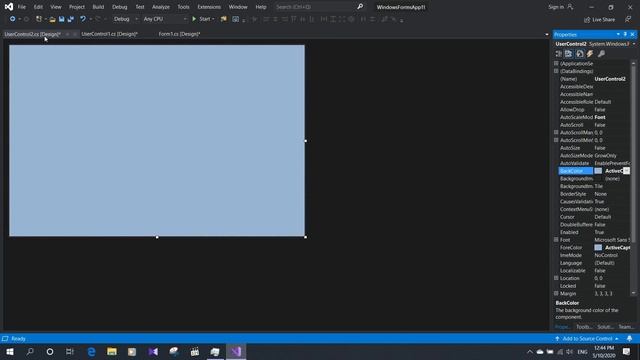Switch to UserControl1.cs [Design] tab

click(109, 34)
